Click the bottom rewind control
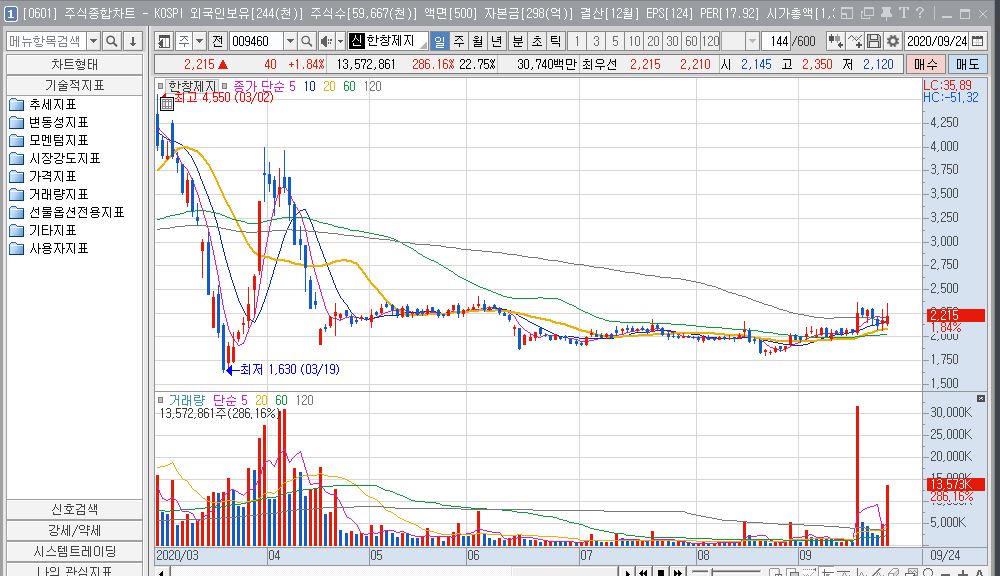Viewport: 1000px width, 576px height. [x=644, y=572]
